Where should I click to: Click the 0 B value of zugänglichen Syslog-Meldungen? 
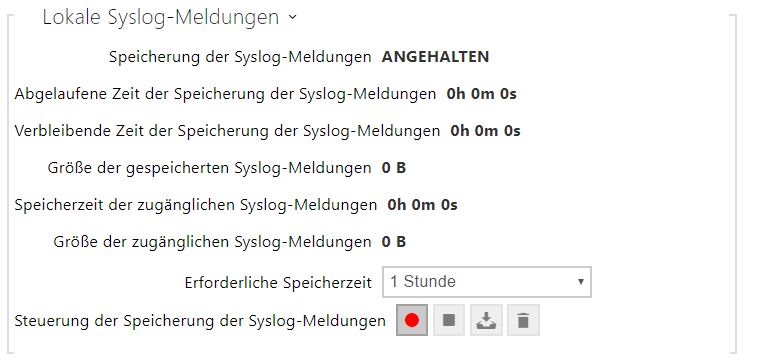tap(394, 242)
